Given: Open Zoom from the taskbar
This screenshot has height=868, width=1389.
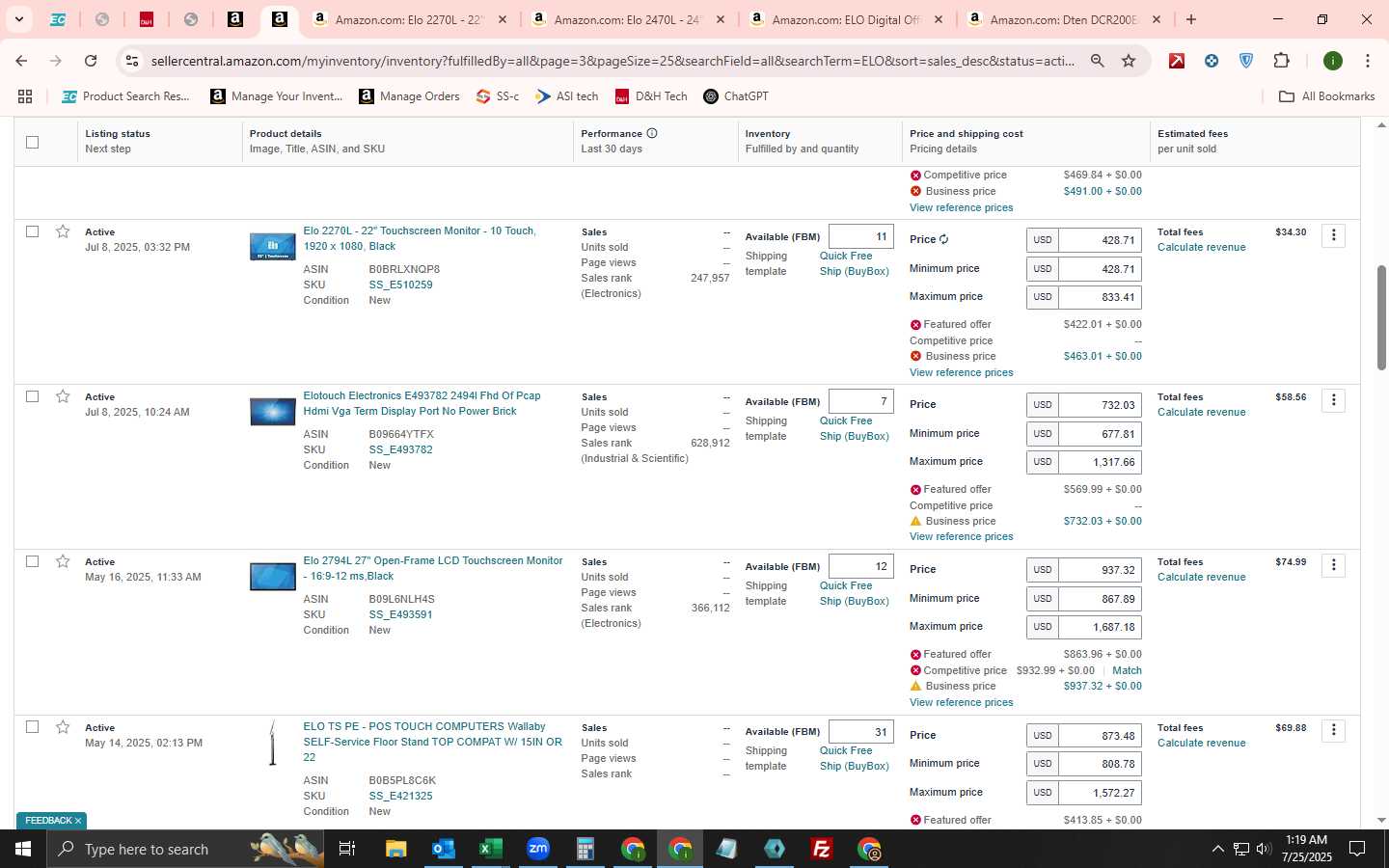Looking at the screenshot, I should 537,849.
